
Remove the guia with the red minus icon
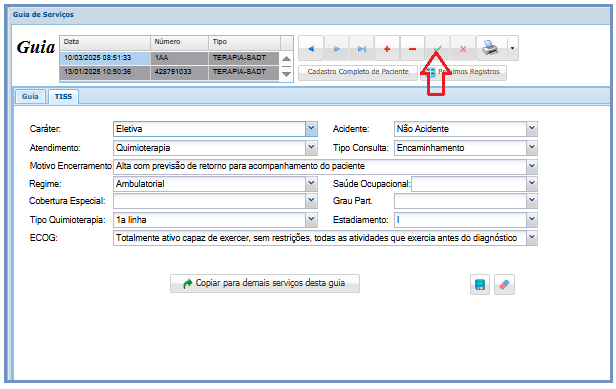[412, 49]
